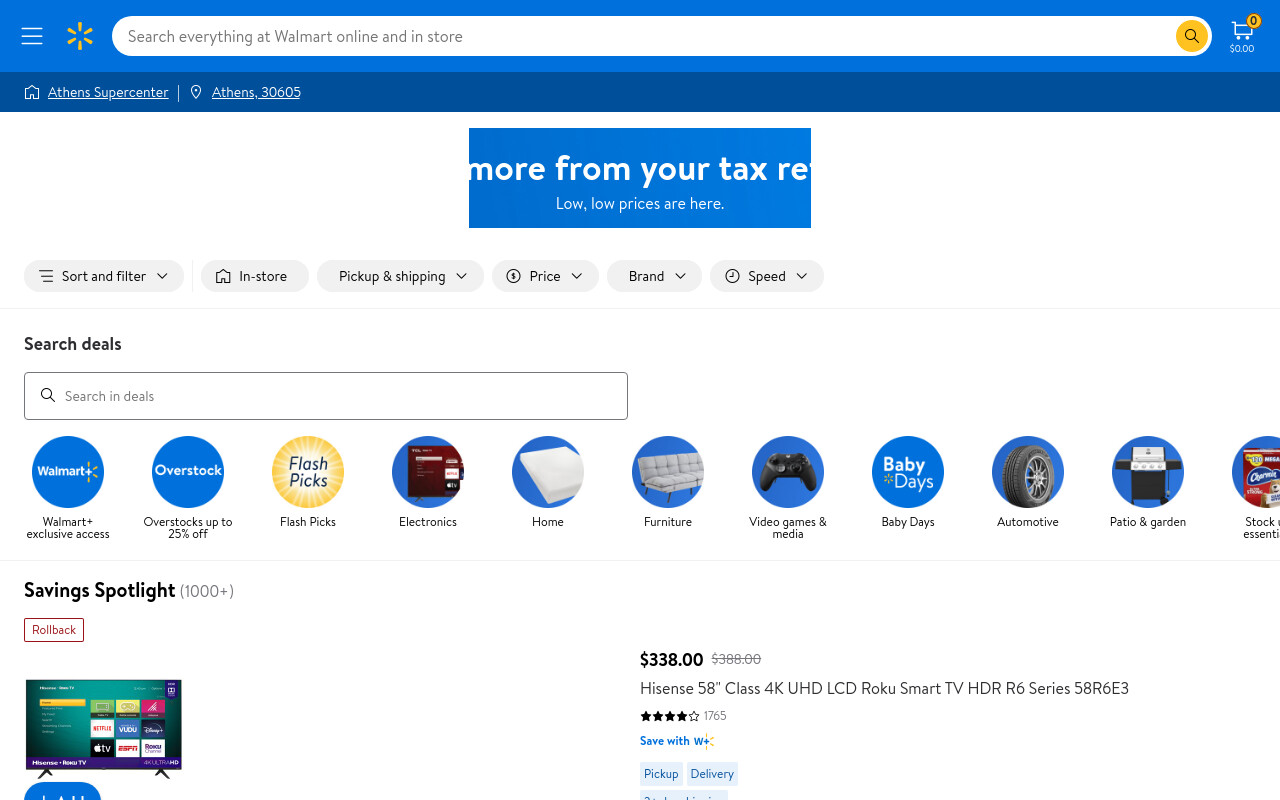
Task: Browse Patio & garden deals
Action: click(1148, 482)
